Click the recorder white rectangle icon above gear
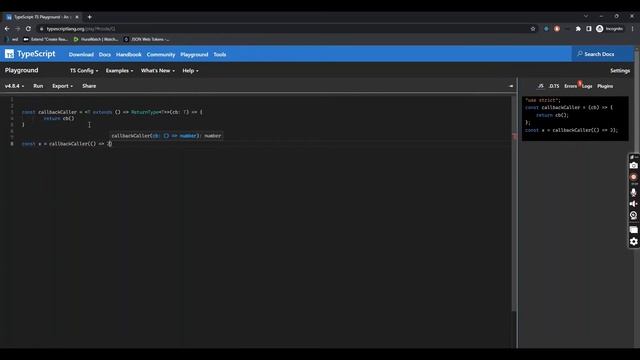Screen dimensions: 640x360 click(633, 230)
